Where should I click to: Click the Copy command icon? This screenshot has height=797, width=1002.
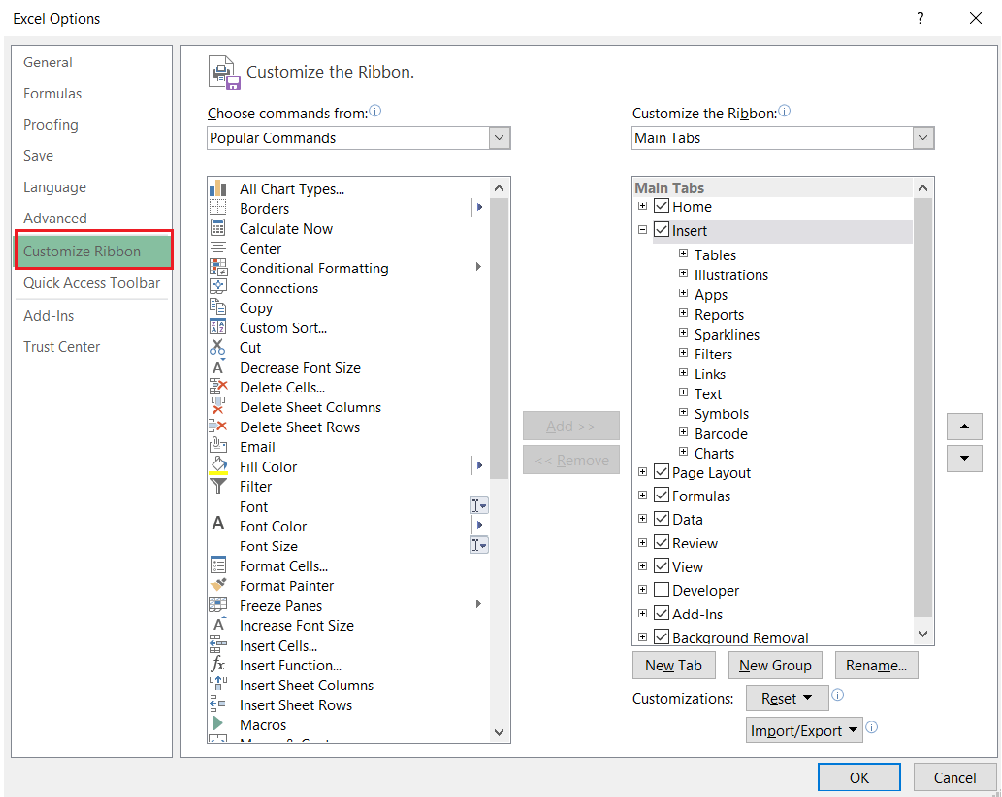pos(220,308)
